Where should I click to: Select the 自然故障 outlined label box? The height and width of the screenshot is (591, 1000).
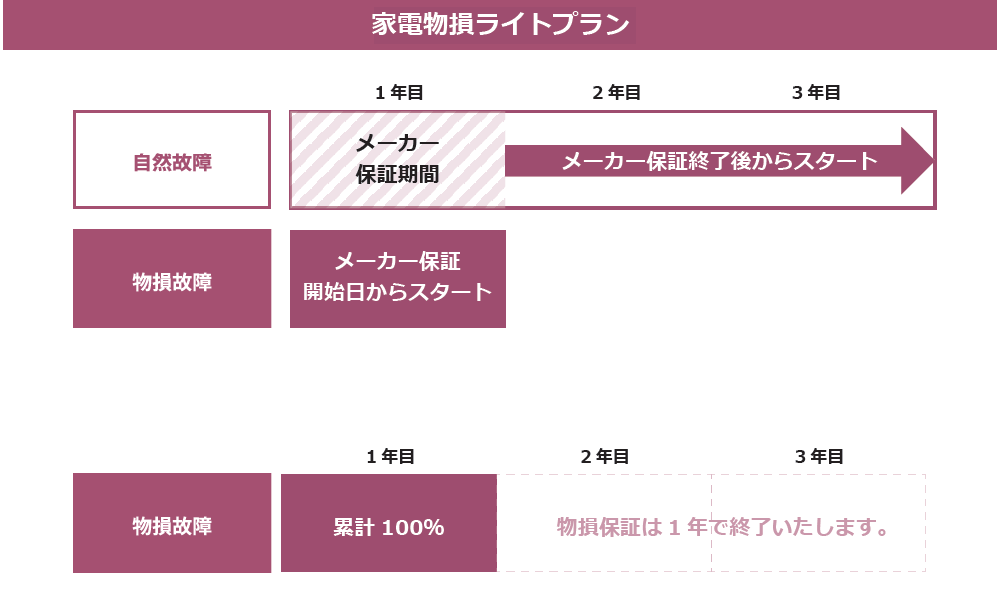[172, 159]
